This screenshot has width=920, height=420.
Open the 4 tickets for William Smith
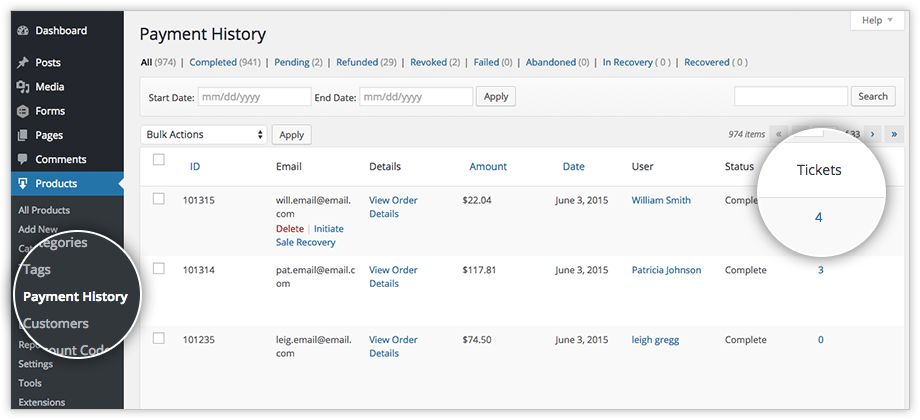coord(818,218)
